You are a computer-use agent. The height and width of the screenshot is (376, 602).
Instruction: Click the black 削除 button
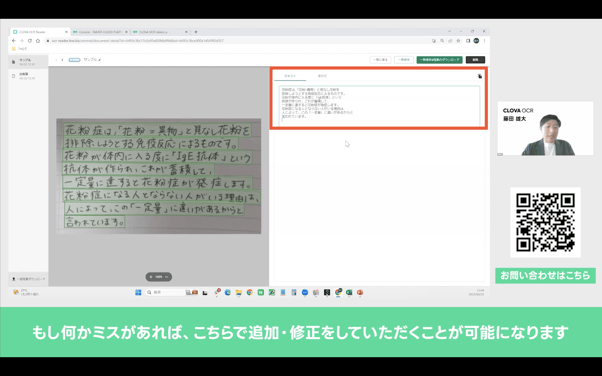point(475,60)
